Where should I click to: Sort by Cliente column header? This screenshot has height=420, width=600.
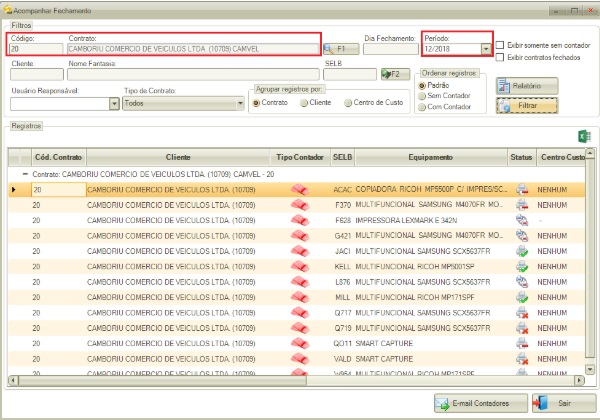178,157
